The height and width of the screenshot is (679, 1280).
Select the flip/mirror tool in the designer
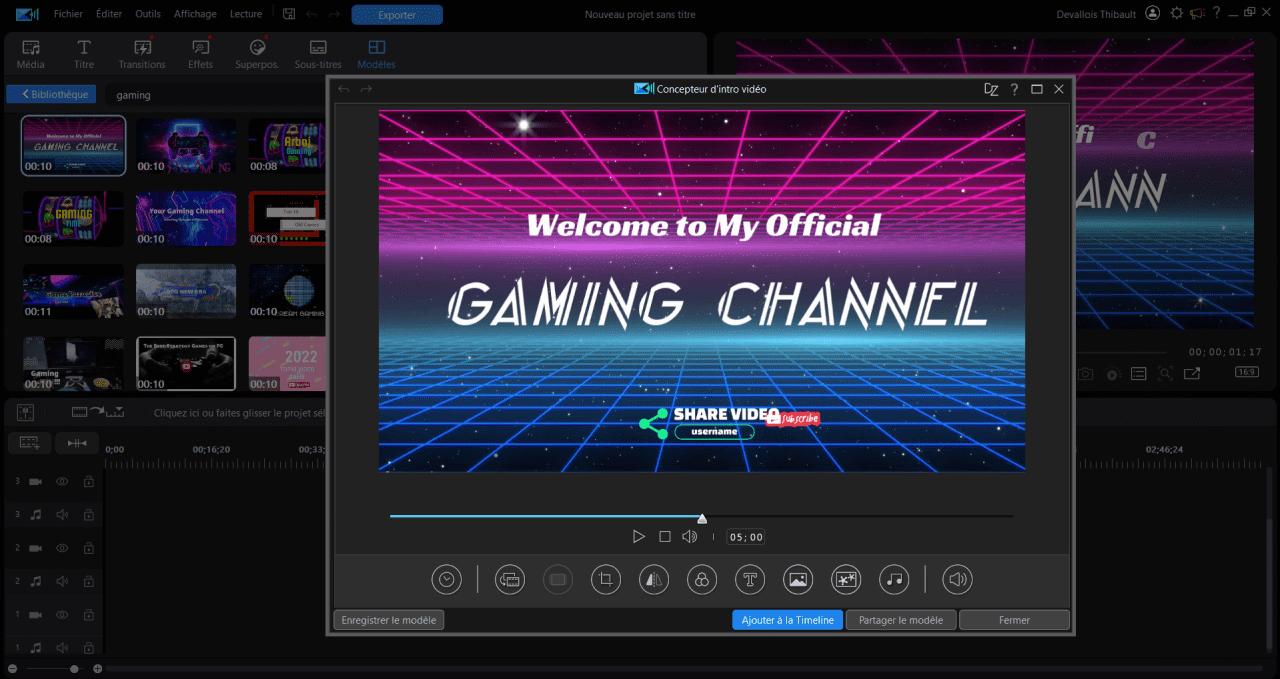pos(653,579)
